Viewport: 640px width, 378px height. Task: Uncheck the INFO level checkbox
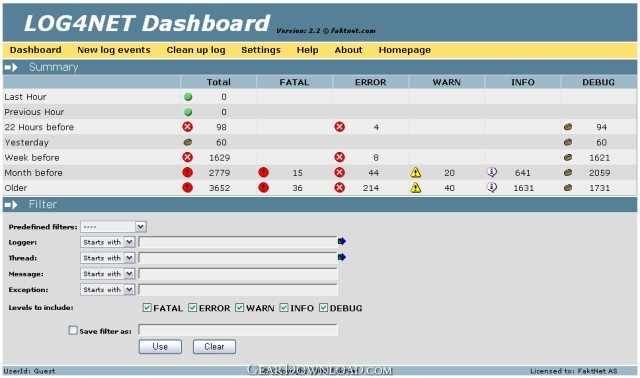coord(284,307)
